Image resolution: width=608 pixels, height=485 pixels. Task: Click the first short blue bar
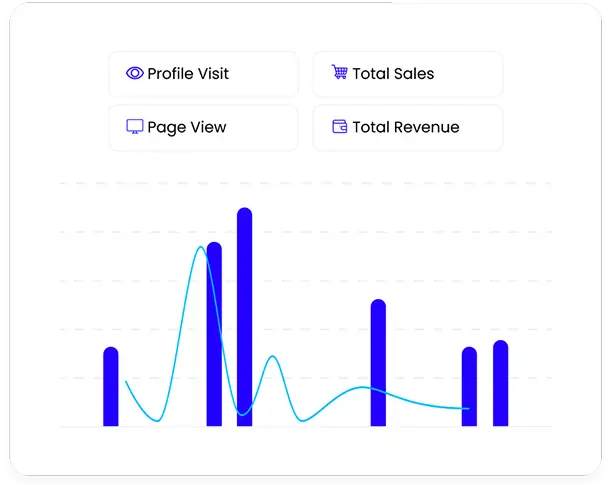pos(111,387)
